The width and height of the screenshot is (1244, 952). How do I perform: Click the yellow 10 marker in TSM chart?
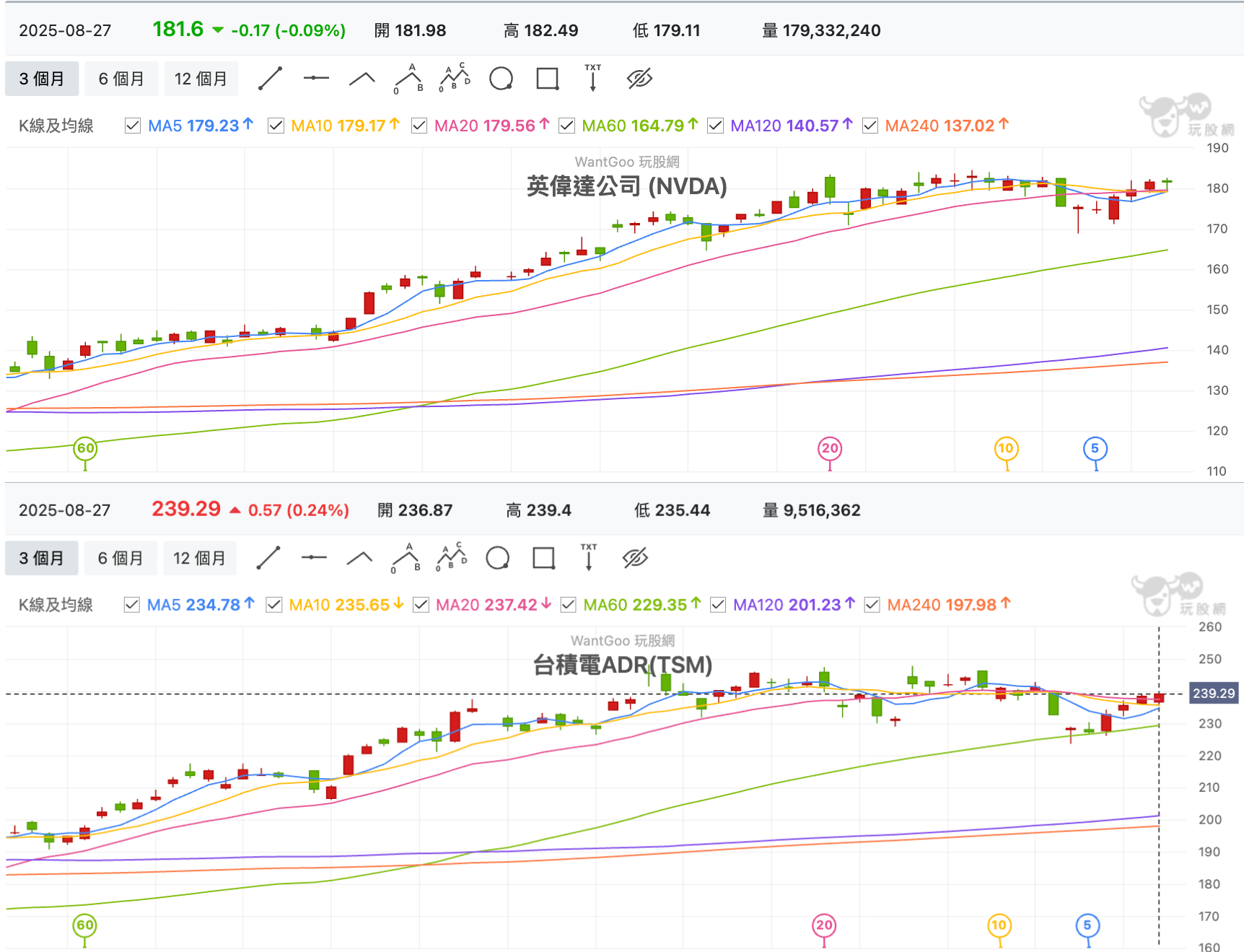pos(999,925)
